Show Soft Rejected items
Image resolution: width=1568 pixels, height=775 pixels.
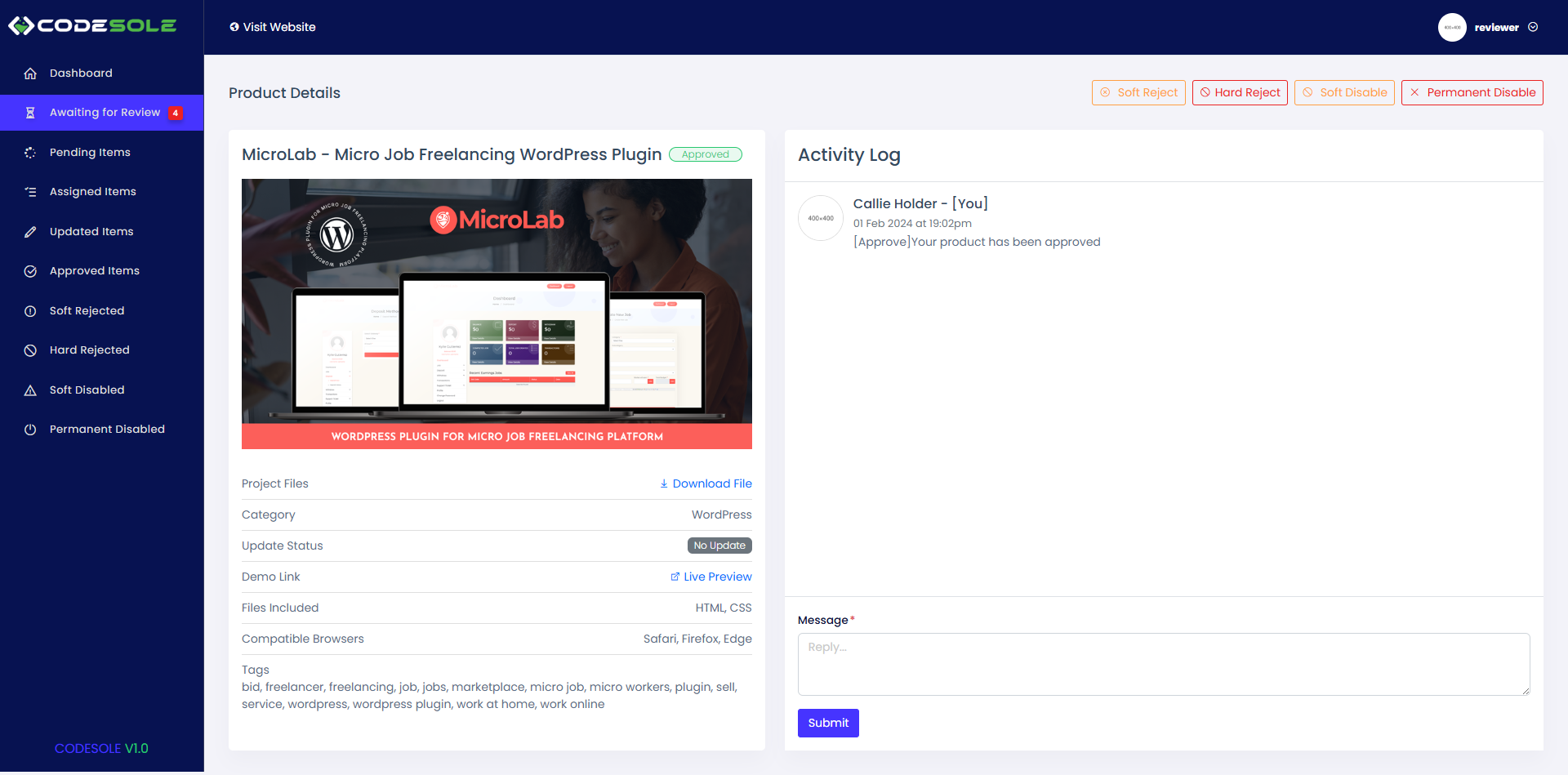click(102, 311)
